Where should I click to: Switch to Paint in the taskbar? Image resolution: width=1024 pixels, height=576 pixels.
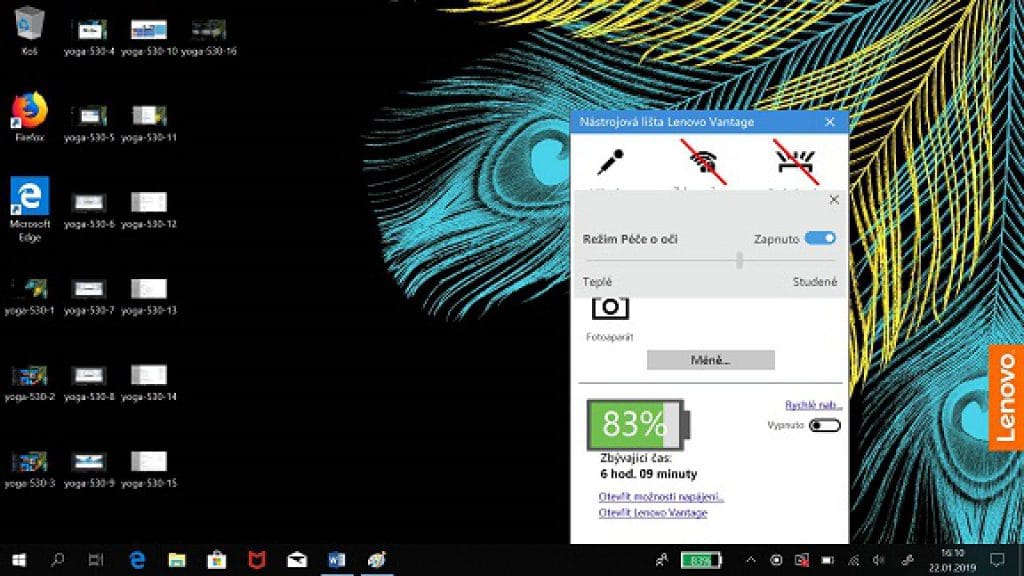pyautogui.click(x=377, y=560)
